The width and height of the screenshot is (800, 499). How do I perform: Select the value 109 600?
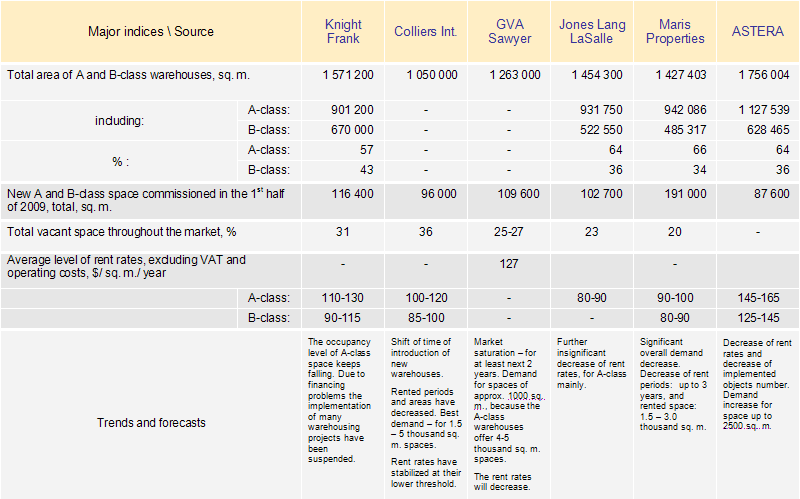[518, 194]
